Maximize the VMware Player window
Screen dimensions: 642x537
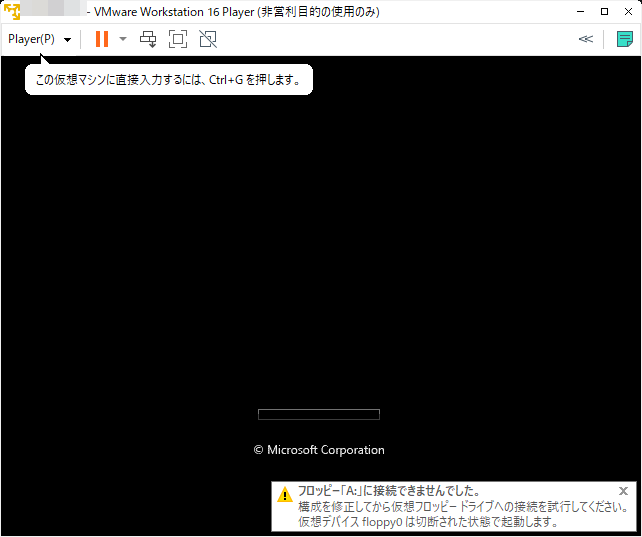pyautogui.click(x=604, y=11)
